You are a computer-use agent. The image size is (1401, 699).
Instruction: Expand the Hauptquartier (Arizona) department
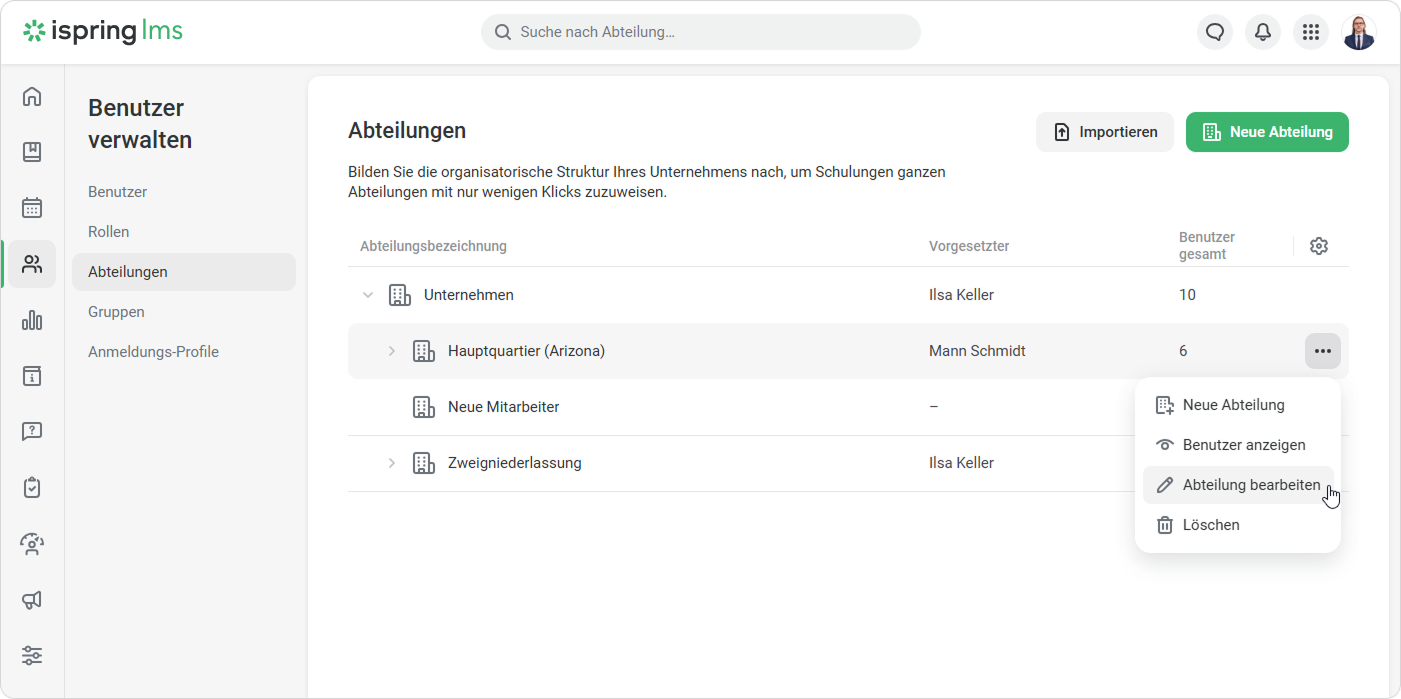(392, 351)
